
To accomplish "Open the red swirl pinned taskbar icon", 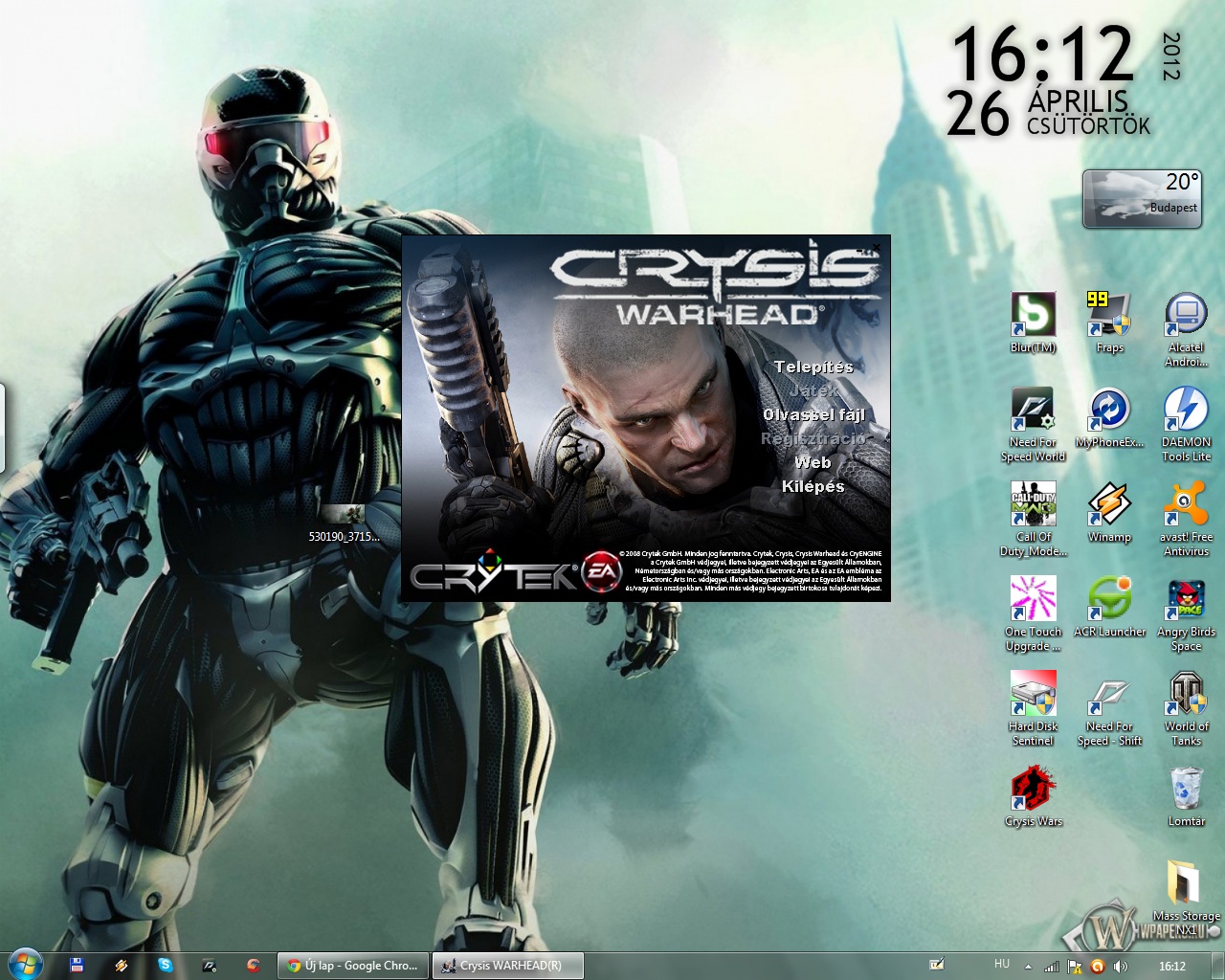I will 253,966.
